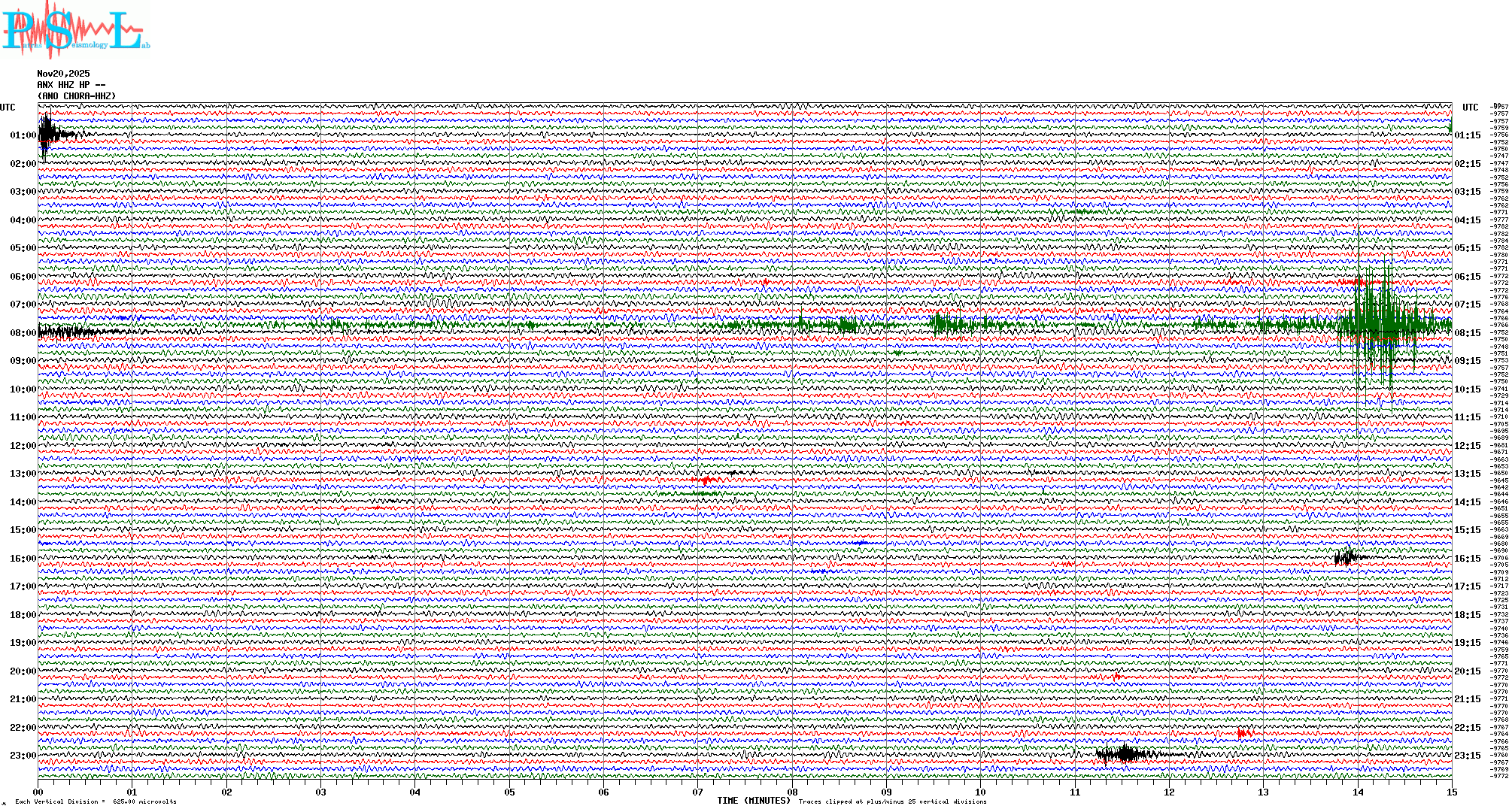Click the minute 07 tick on bottom axis

pos(698,792)
